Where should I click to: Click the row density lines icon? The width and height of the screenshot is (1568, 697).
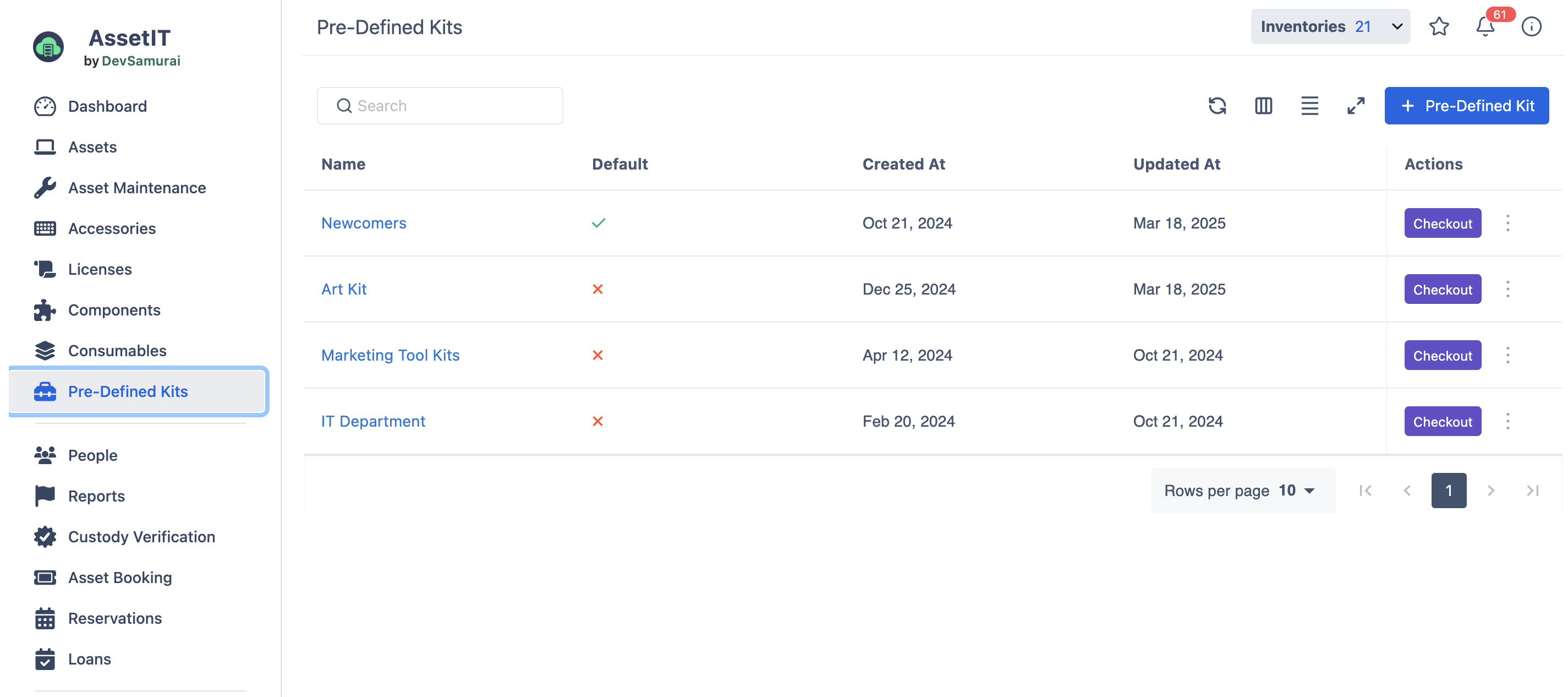1309,105
